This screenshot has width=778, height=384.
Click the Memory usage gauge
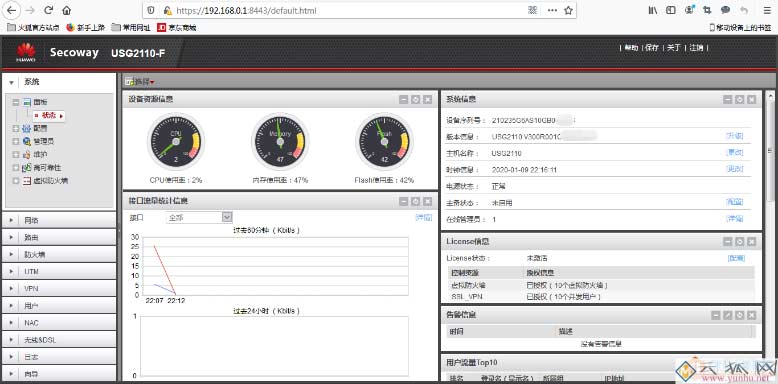[280, 142]
